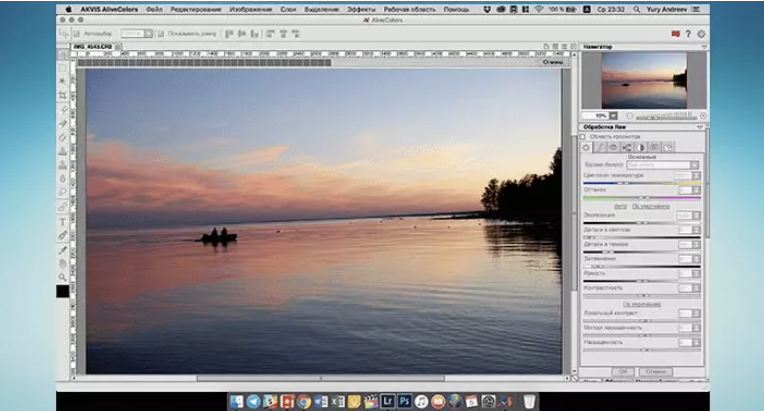This screenshot has width=764, height=411.
Task: Select the Hand tool
Action: pos(63,263)
